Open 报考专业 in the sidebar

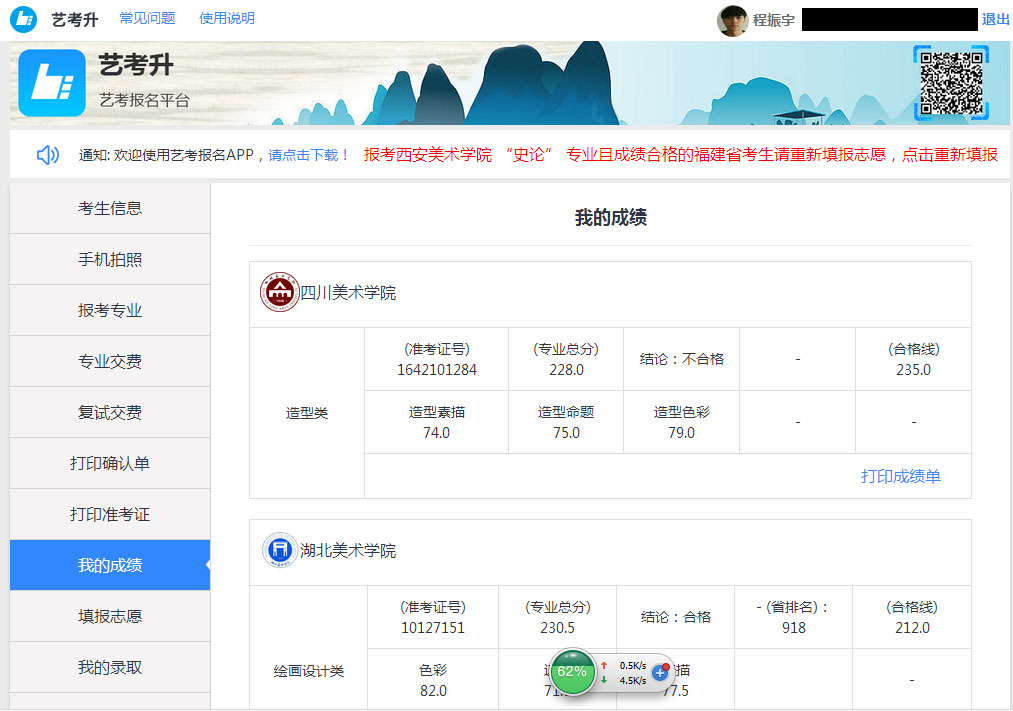pos(110,310)
